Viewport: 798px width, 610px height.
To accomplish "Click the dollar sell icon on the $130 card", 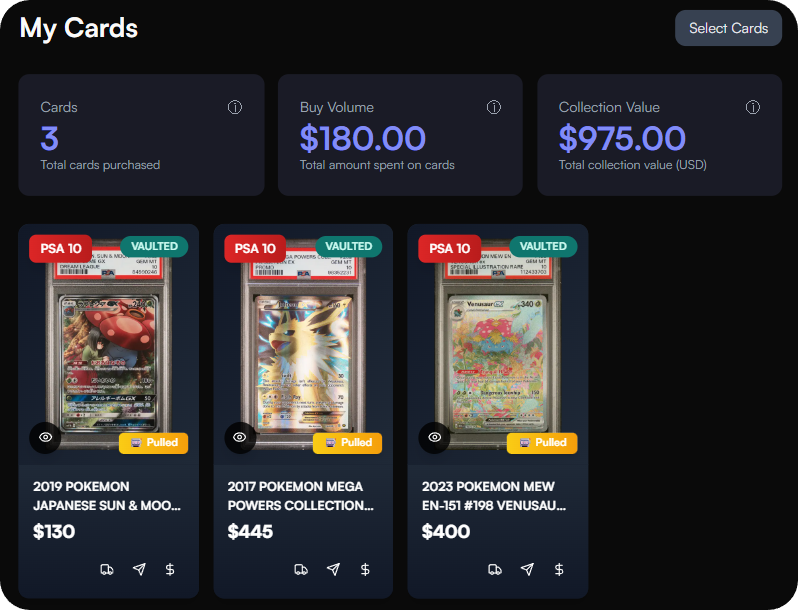I will [170, 569].
